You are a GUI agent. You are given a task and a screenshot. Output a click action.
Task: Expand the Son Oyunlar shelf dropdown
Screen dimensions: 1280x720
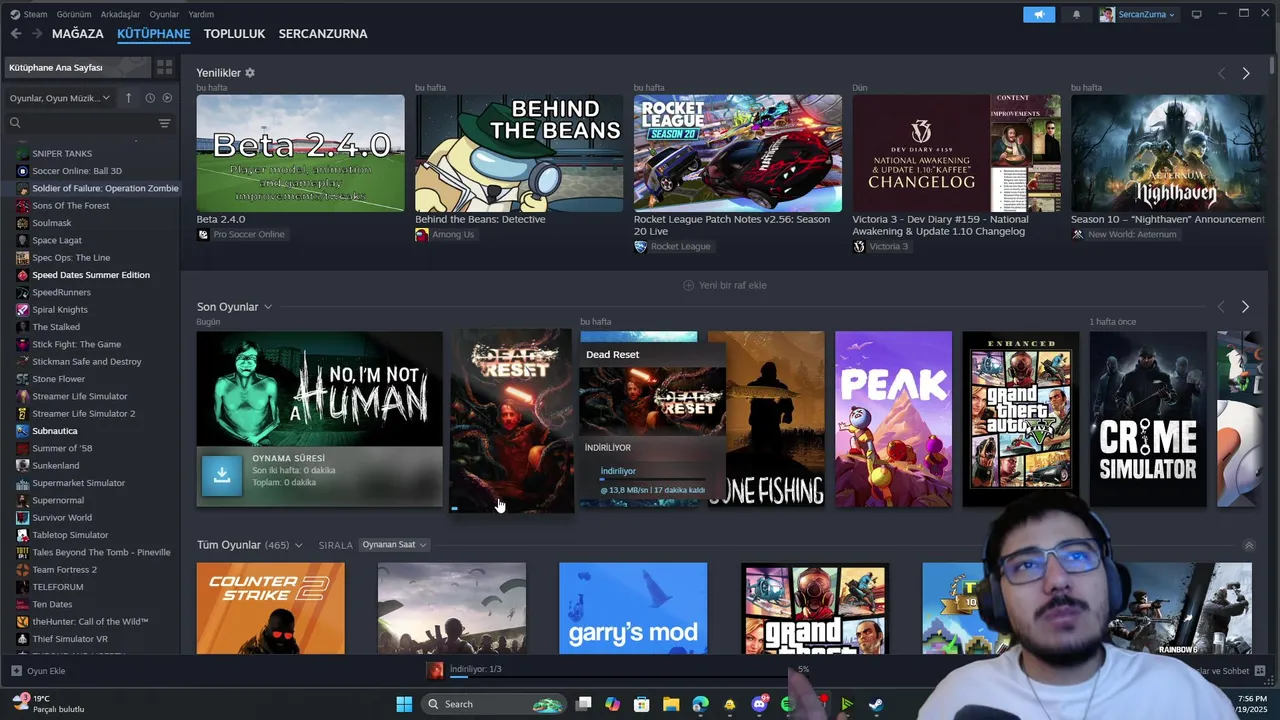pos(268,307)
